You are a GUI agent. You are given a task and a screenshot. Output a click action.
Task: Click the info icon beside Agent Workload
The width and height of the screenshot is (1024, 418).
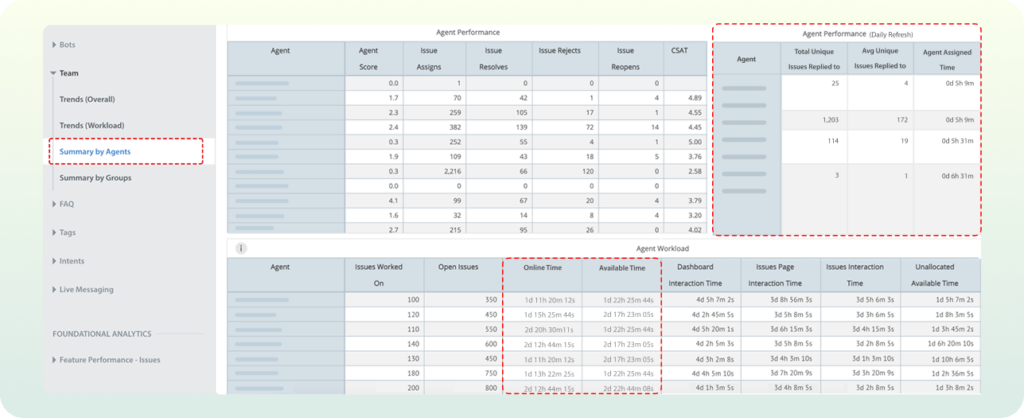(x=241, y=248)
